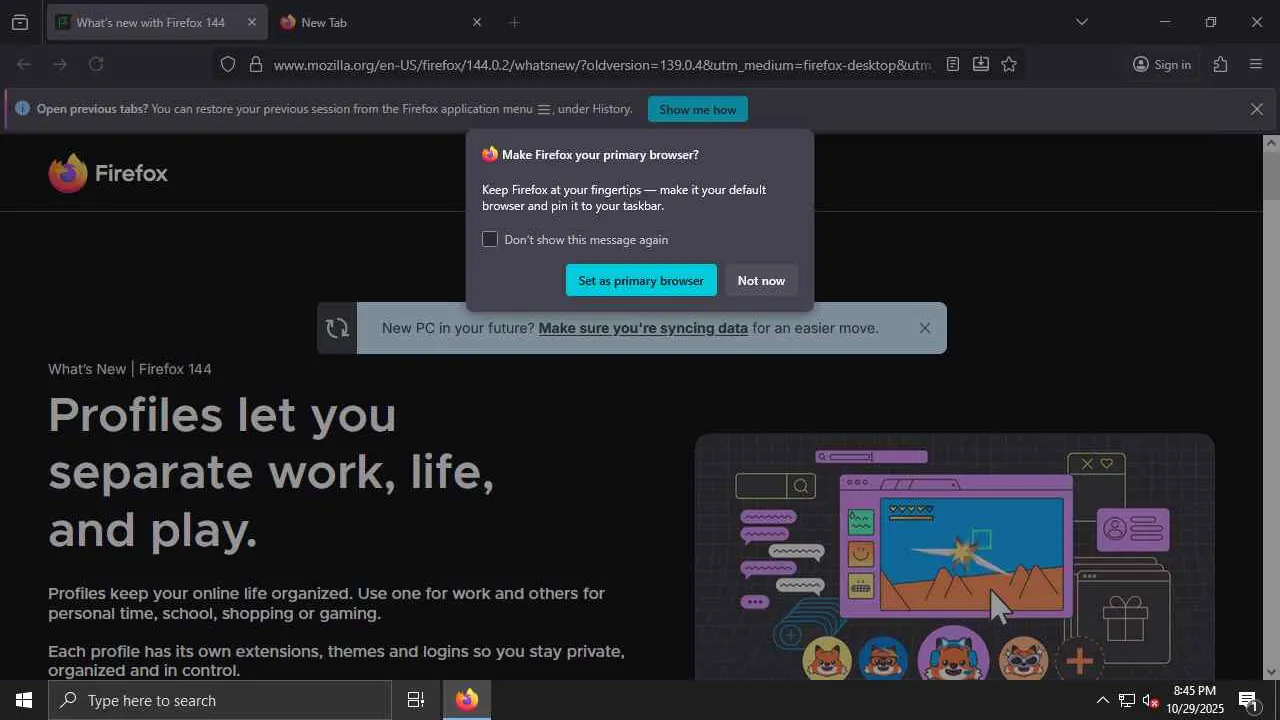
Task: Click the scrollbar down arrow
Action: point(1271,672)
